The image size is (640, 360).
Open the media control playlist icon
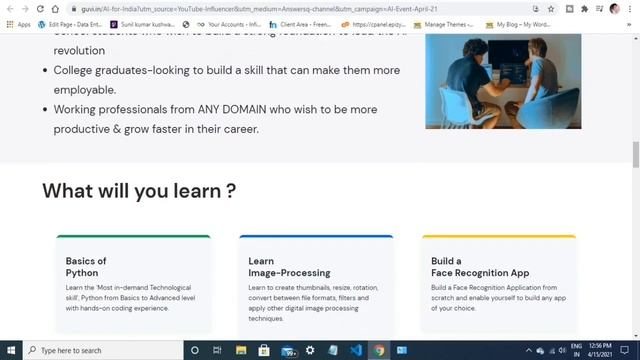click(x=599, y=9)
